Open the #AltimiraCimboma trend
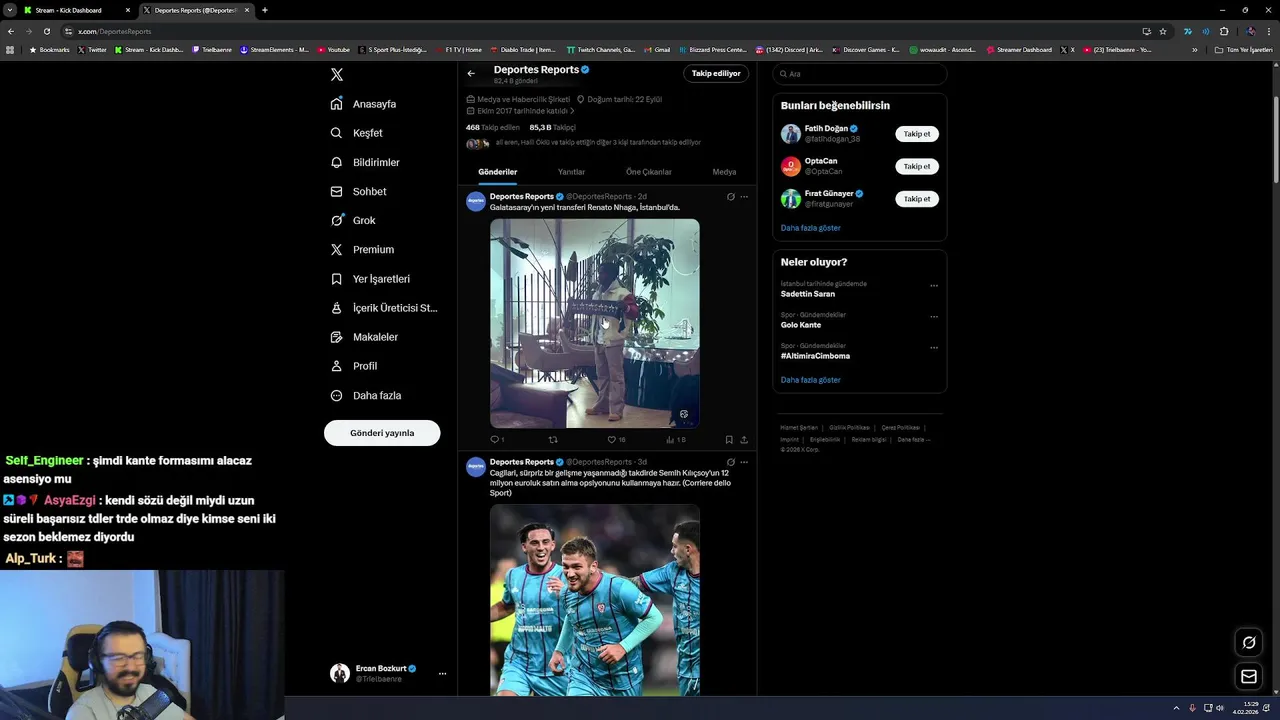1280x720 pixels. [815, 356]
